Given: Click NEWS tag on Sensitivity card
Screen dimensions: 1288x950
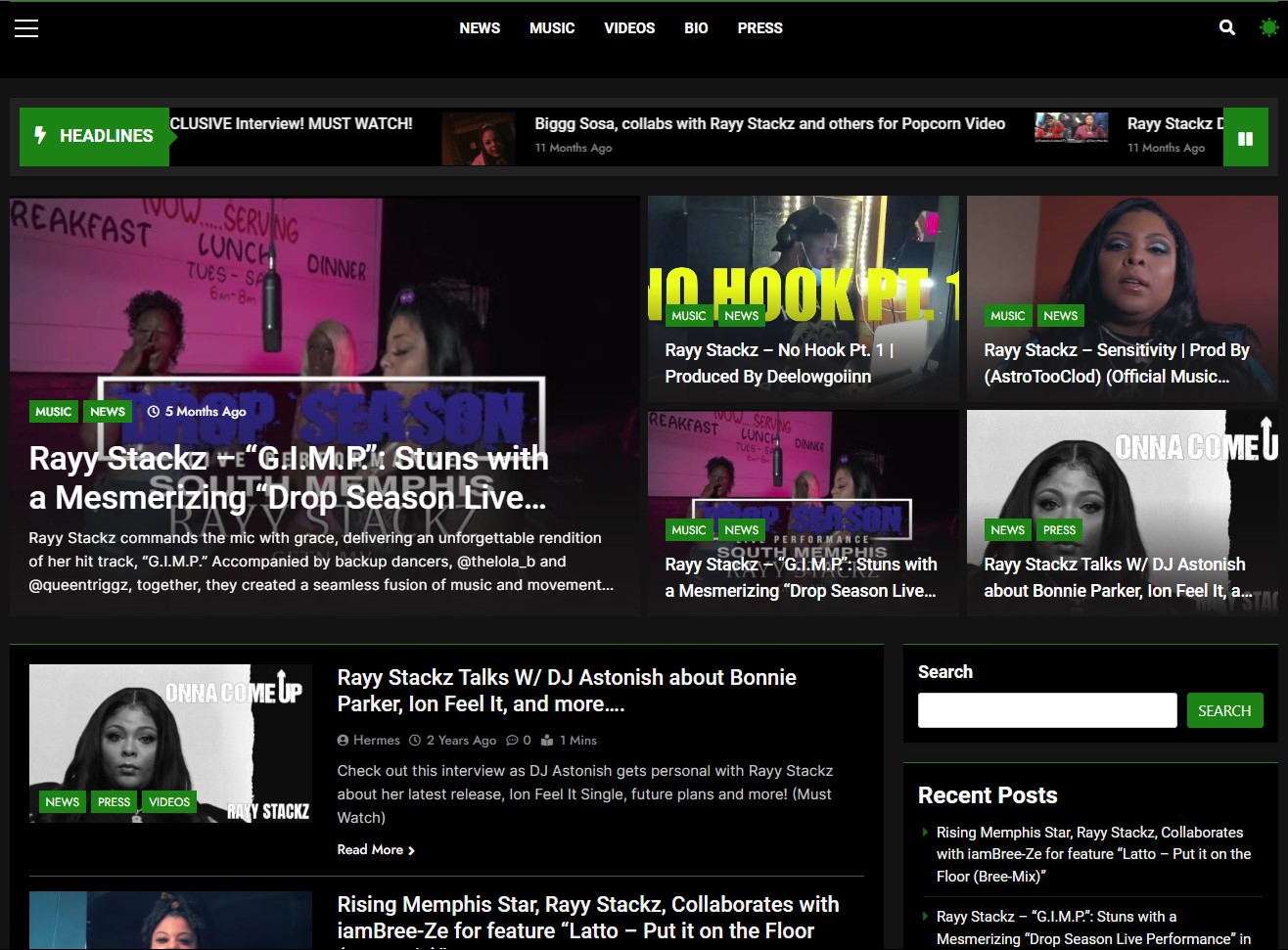Looking at the screenshot, I should pyautogui.click(x=1061, y=316).
